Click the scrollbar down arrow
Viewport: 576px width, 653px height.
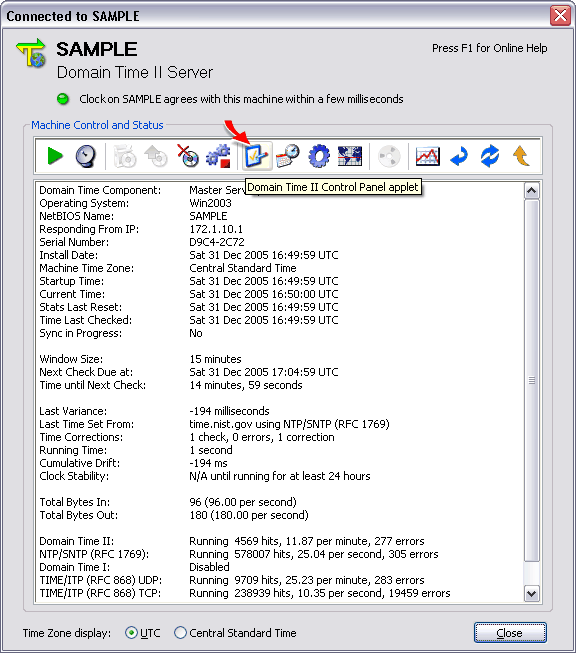coord(531,593)
